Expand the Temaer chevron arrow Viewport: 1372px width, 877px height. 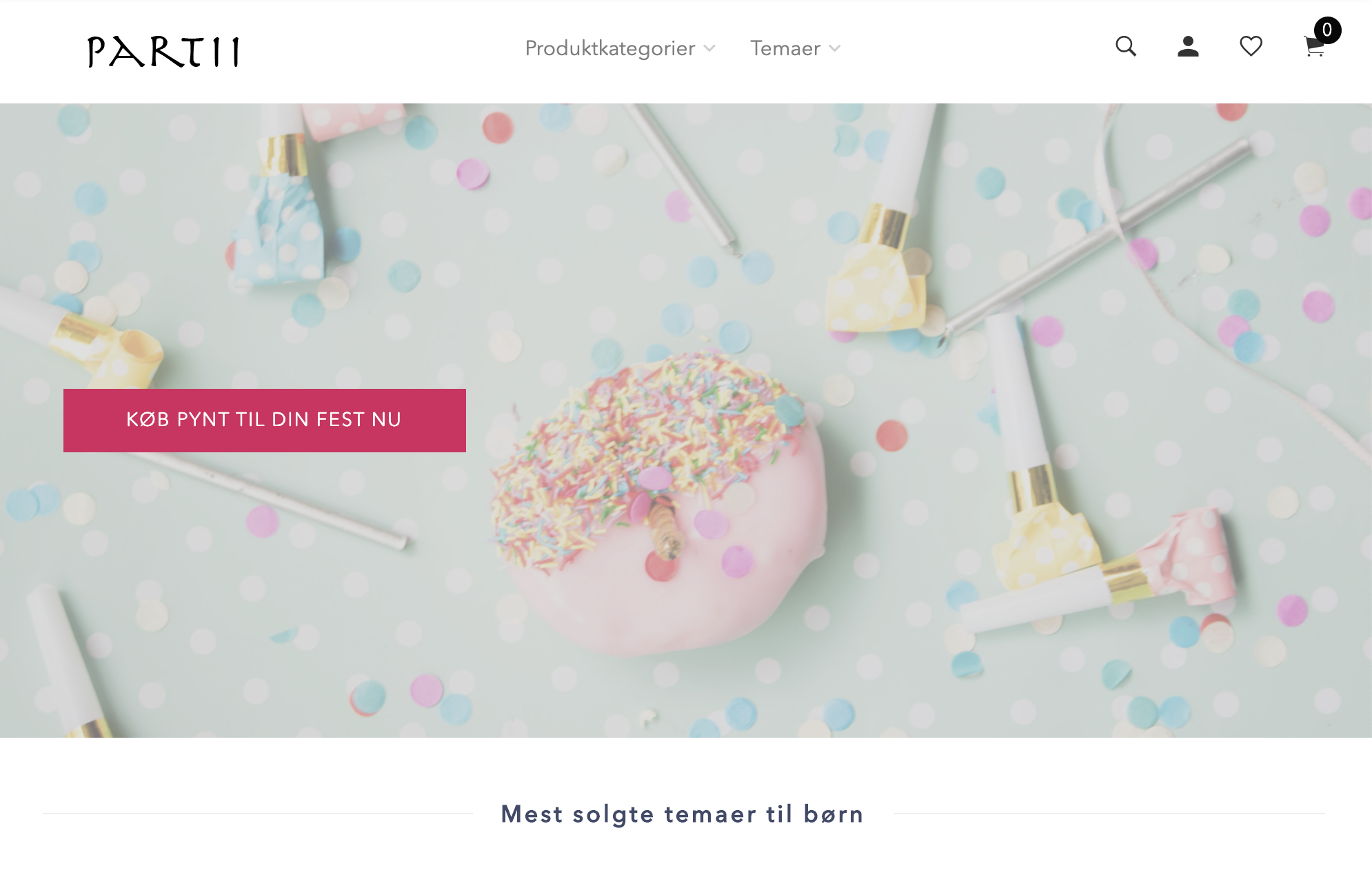tap(834, 48)
